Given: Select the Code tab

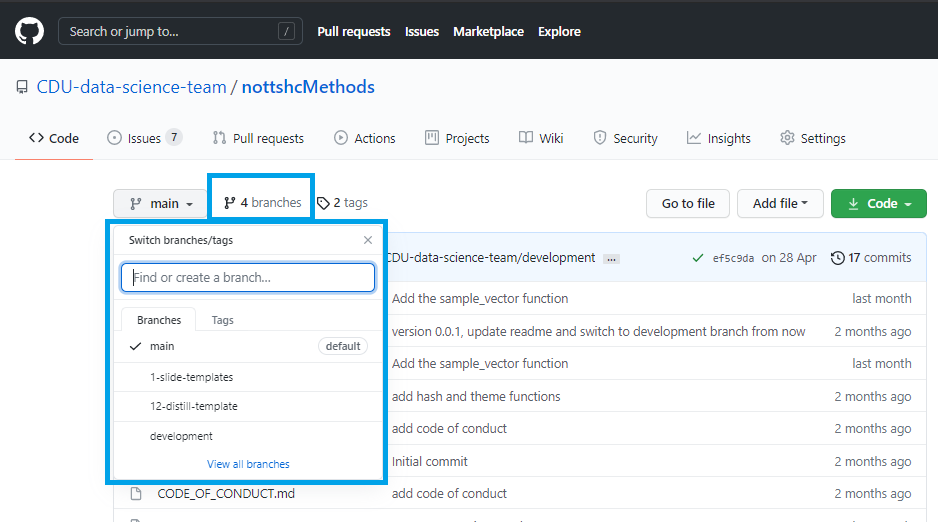Looking at the screenshot, I should (x=54, y=138).
